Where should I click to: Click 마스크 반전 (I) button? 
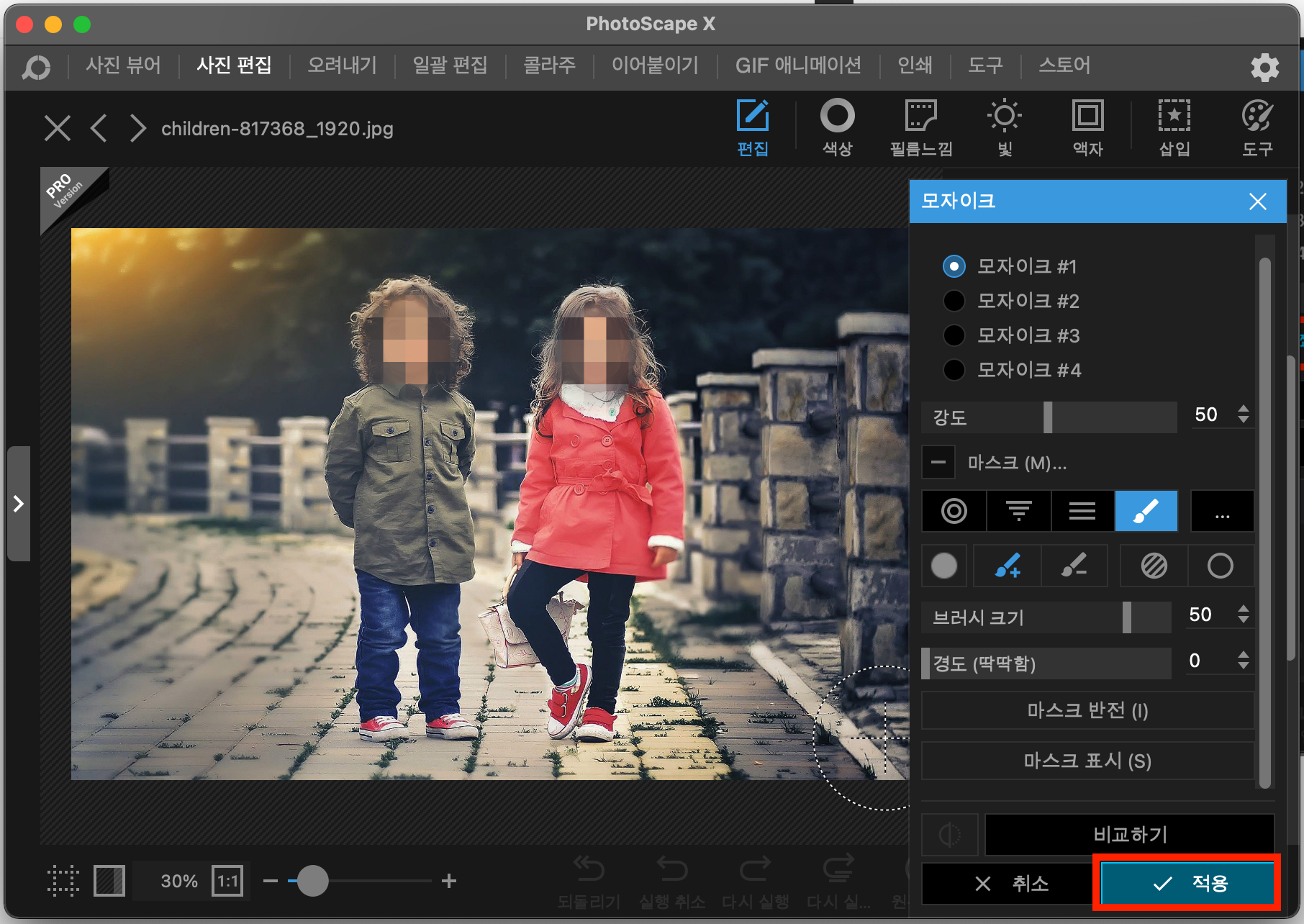(x=1087, y=710)
